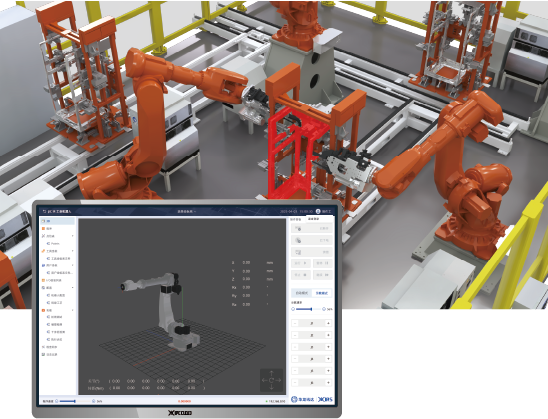Click the logo icon in the title bar
The height and width of the screenshot is (419, 548).
coord(44,211)
